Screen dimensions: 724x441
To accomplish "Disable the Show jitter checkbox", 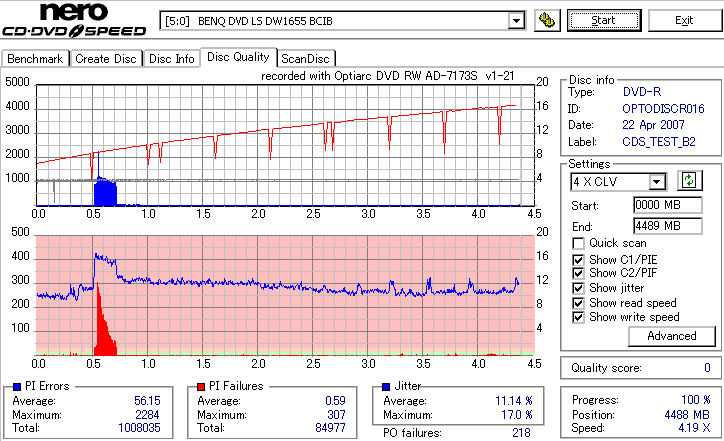I will point(578,288).
